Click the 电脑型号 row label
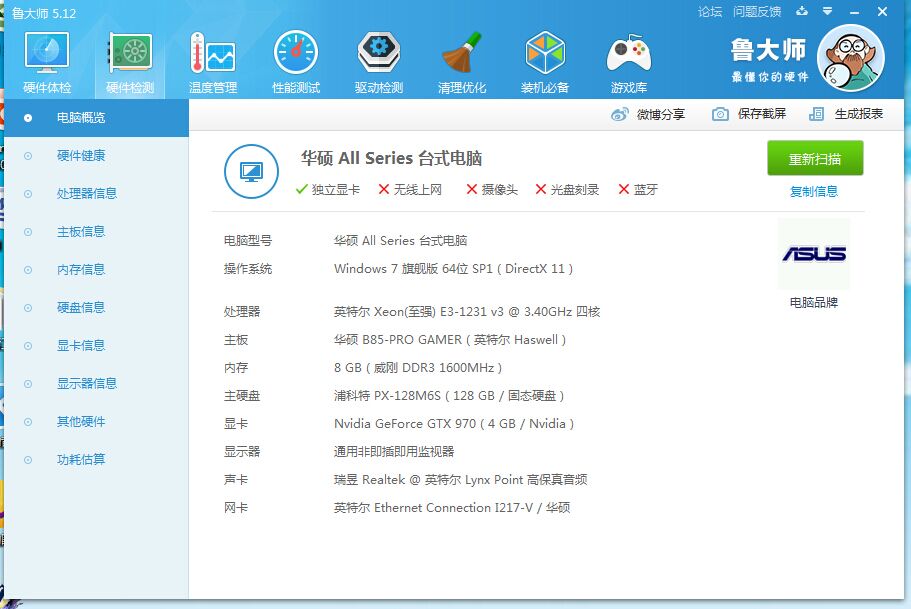Image resolution: width=911 pixels, height=609 pixels. coord(248,241)
